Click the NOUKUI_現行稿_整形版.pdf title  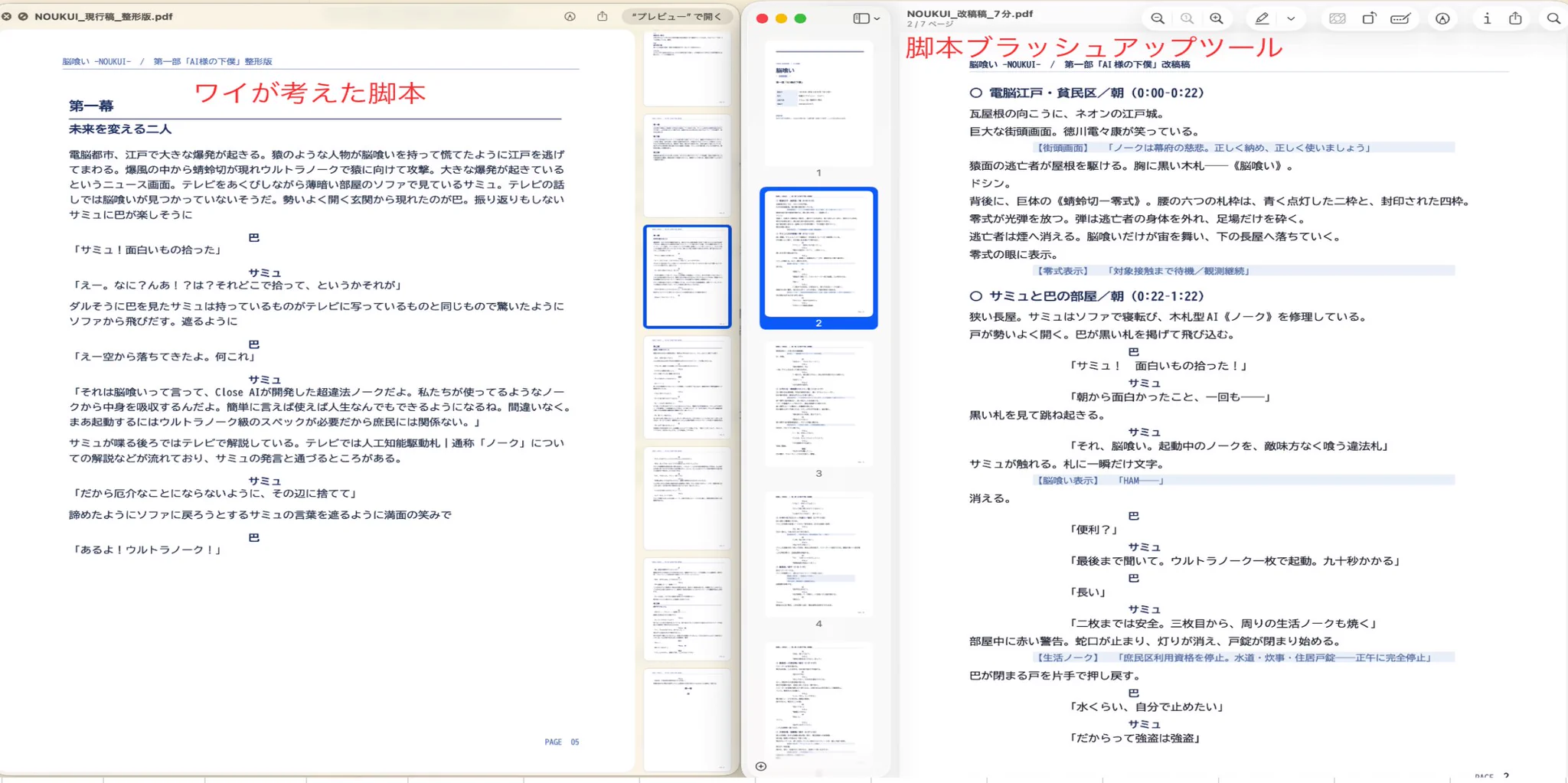click(103, 16)
